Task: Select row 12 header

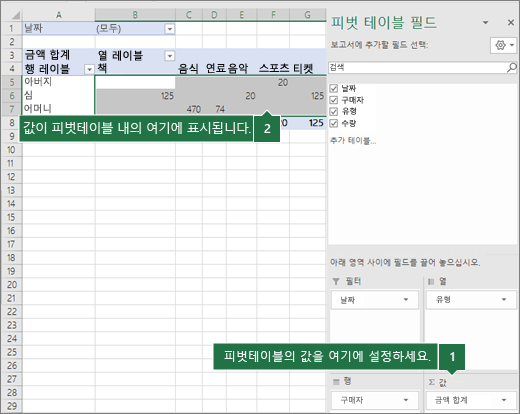Action: pos(11,177)
